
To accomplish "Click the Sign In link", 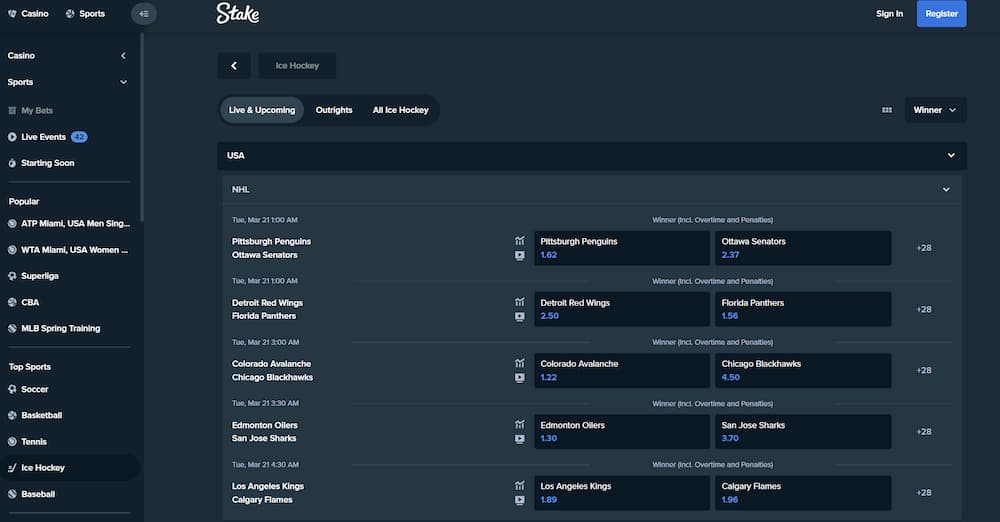I will (889, 13).
